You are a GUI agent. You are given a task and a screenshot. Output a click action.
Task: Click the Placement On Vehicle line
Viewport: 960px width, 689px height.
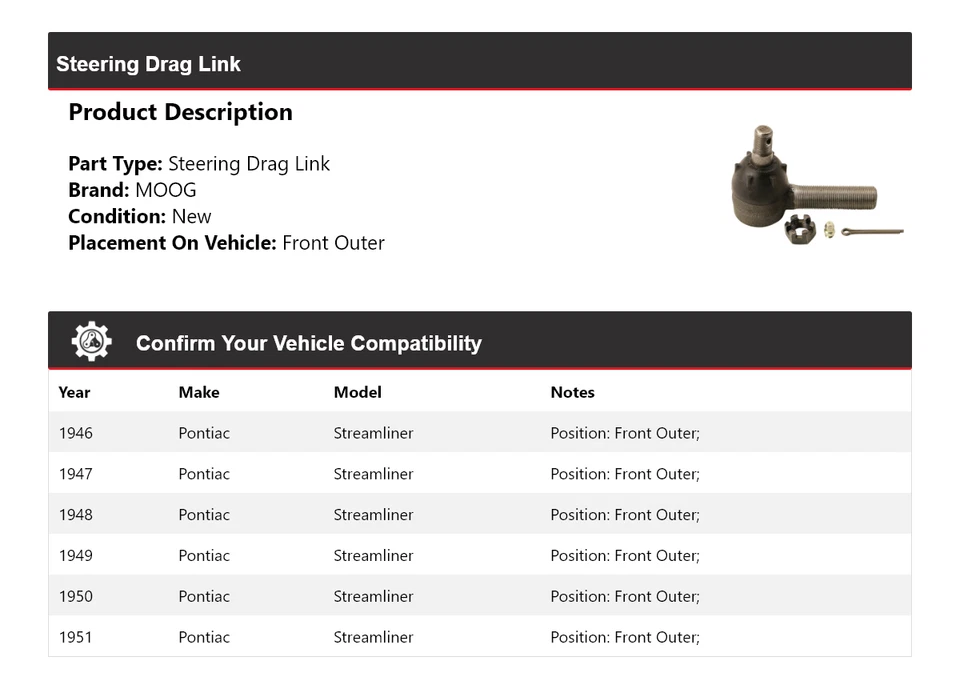click(226, 242)
